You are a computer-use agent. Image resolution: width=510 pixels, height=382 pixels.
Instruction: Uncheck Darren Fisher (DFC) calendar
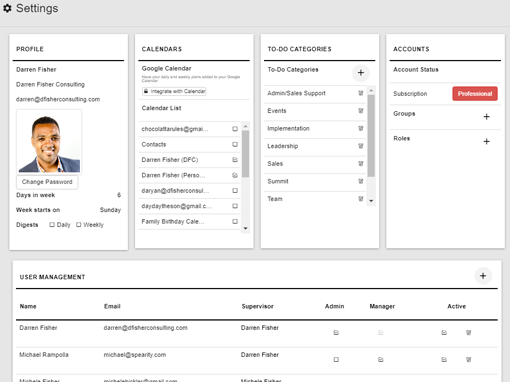235,160
